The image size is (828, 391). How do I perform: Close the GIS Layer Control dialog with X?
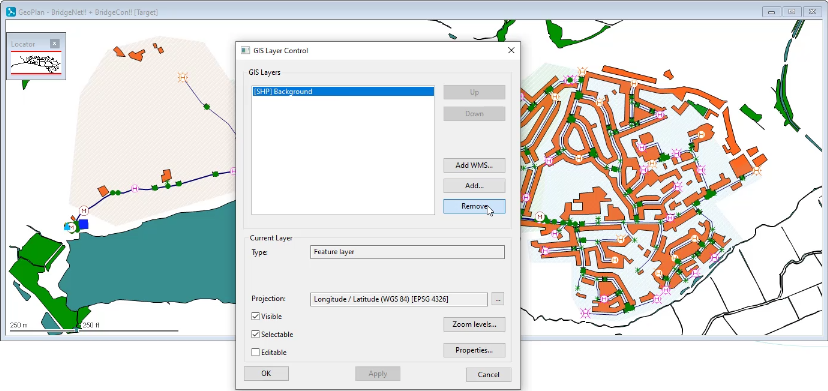pos(511,51)
